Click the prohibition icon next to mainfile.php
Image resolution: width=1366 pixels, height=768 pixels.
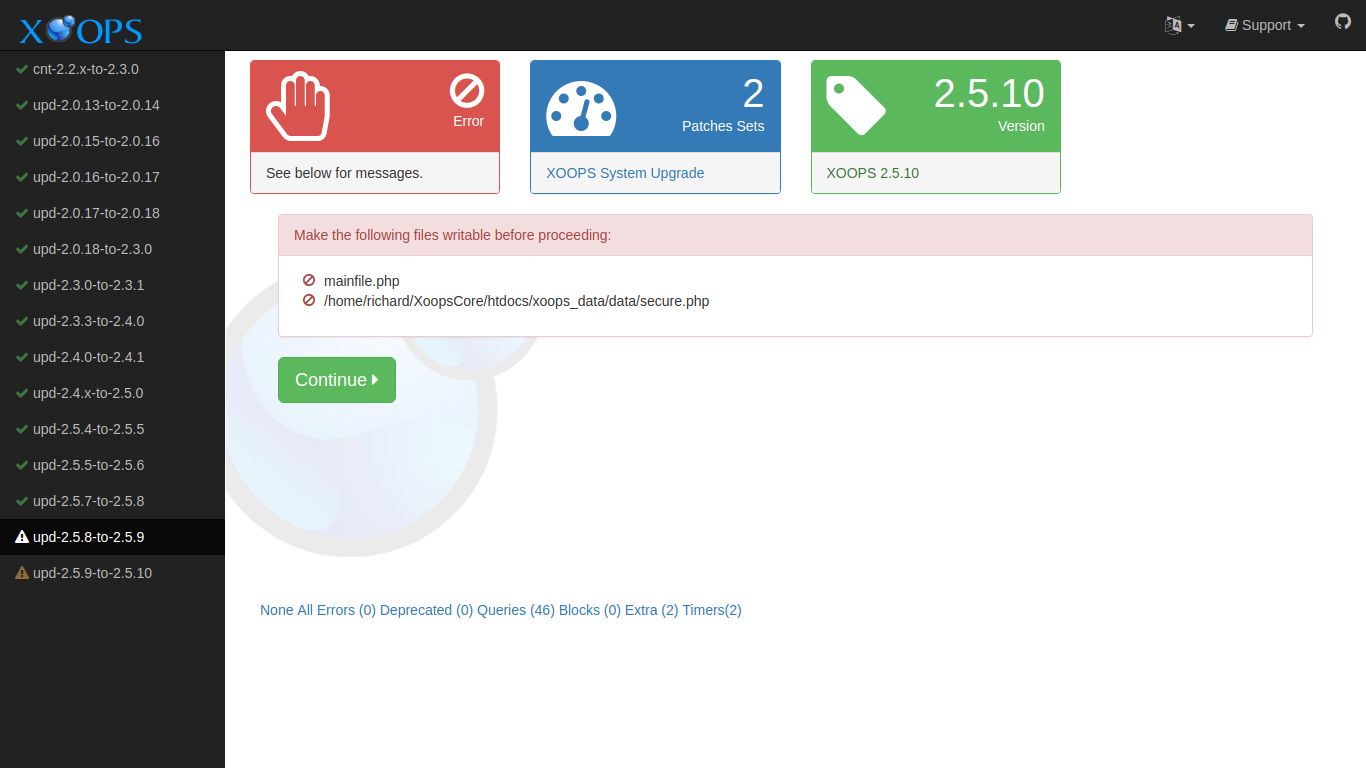(x=308, y=280)
